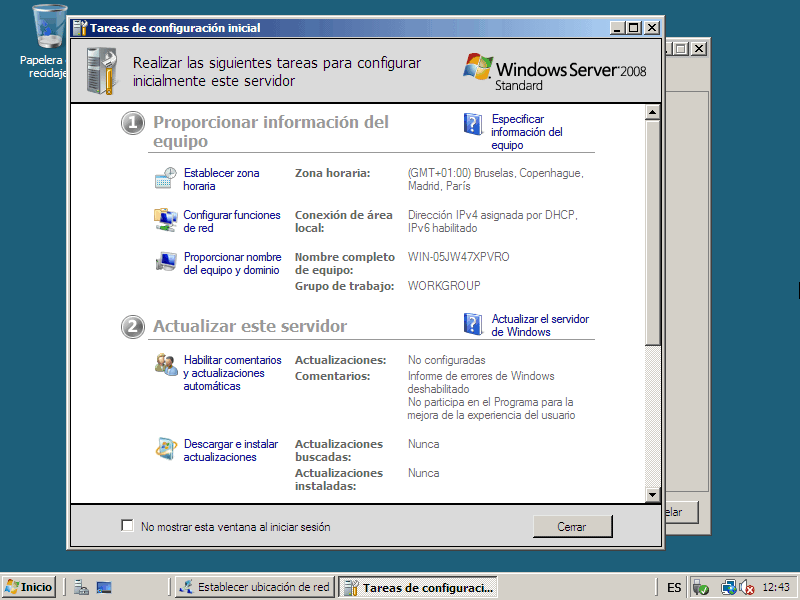
Task: Click the clock showing 12:43
Action: coord(776,587)
